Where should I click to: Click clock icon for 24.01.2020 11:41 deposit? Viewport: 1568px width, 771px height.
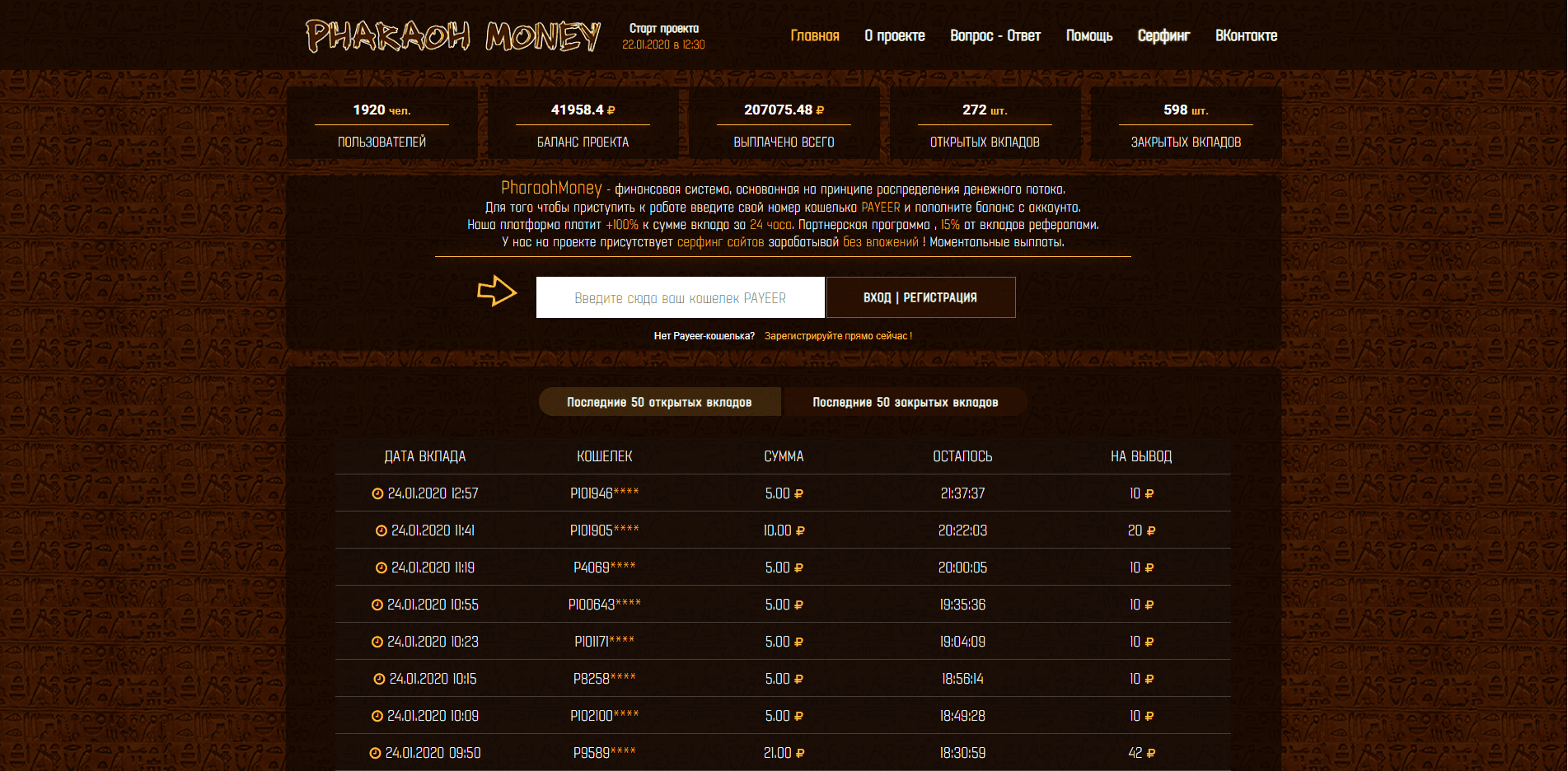point(381,530)
